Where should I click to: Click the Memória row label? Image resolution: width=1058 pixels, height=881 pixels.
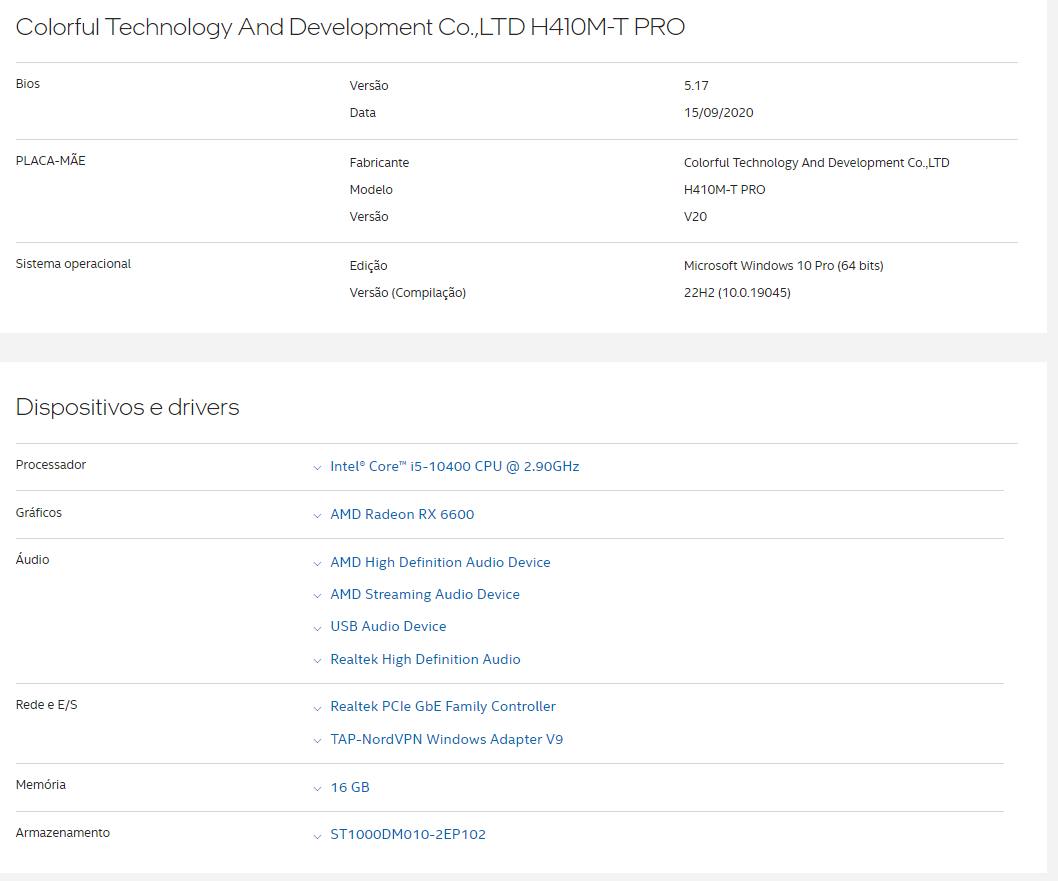pyautogui.click(x=40, y=785)
